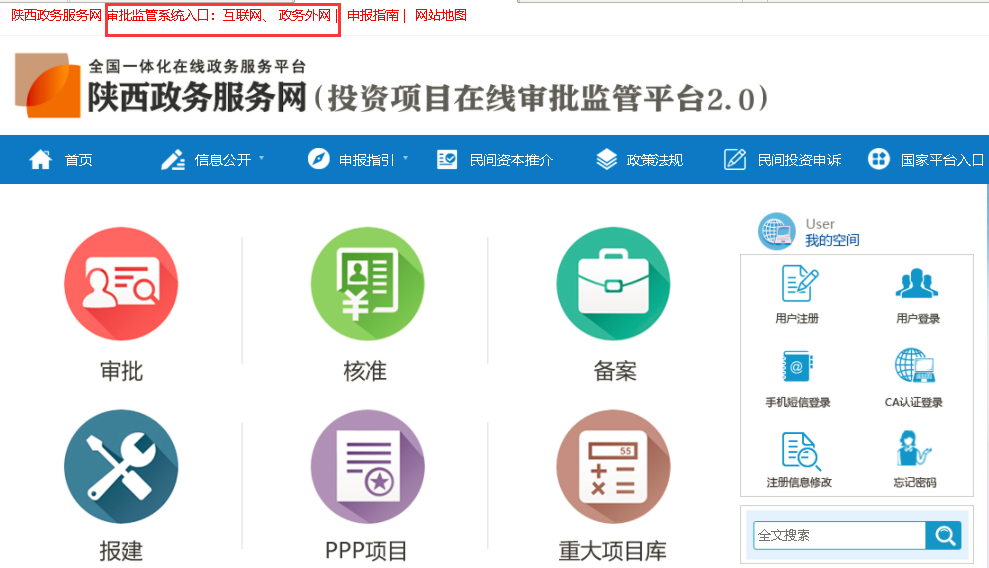Image resolution: width=989 pixels, height=568 pixels.
Task: Click the 审批 label text
Action: (x=121, y=371)
